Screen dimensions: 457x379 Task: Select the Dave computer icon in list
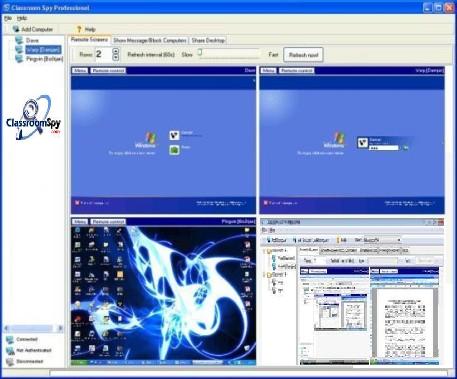[x=19, y=40]
